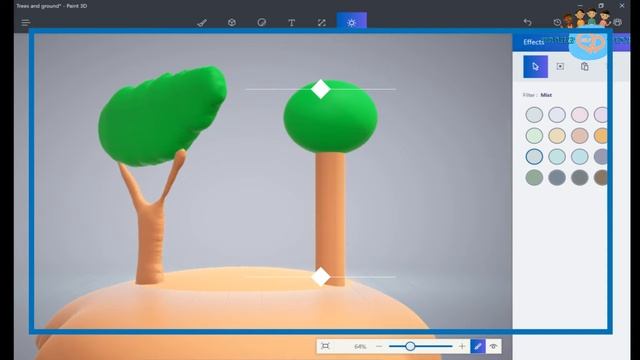Click the zoom slider handle
The width and height of the screenshot is (640, 360).
[410, 347]
